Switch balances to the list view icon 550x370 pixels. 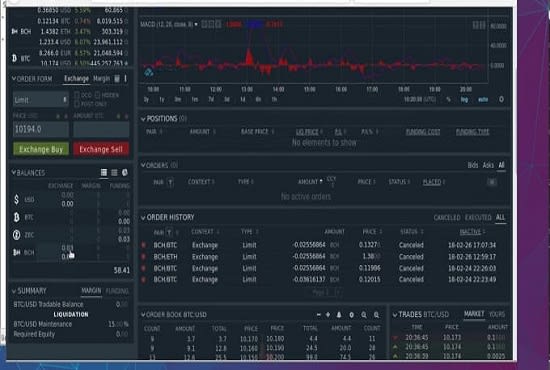(114, 173)
